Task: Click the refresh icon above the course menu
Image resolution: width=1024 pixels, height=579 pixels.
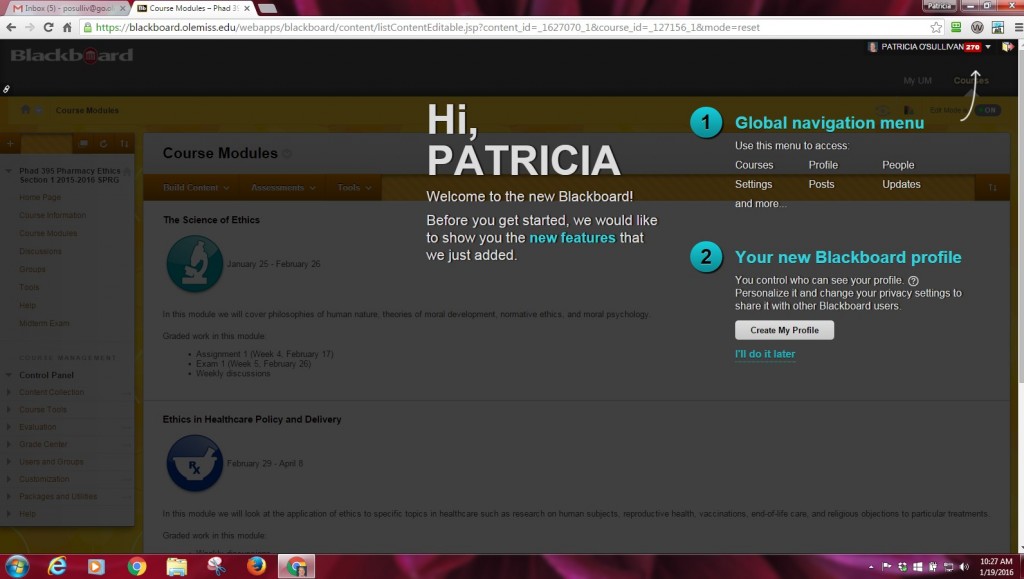Action: (103, 144)
